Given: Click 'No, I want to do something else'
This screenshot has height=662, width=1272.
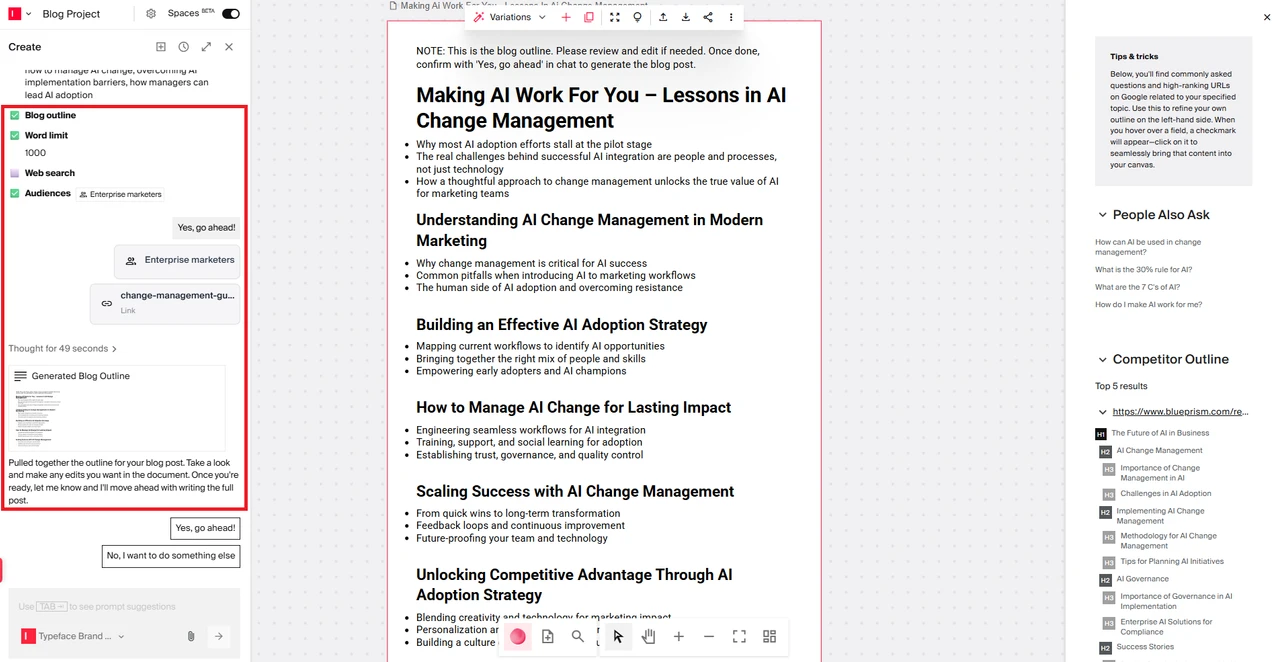Looking at the screenshot, I should (x=171, y=556).
